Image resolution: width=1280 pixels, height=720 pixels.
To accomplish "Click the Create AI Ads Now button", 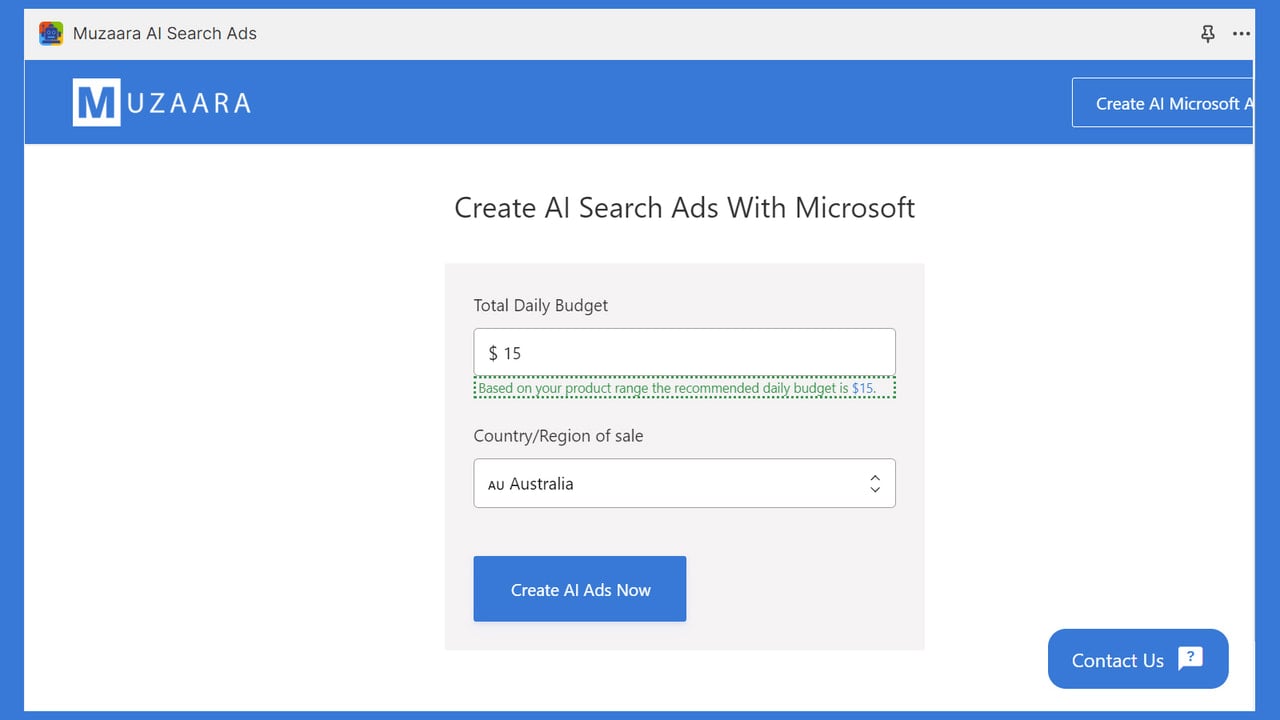I will (580, 589).
